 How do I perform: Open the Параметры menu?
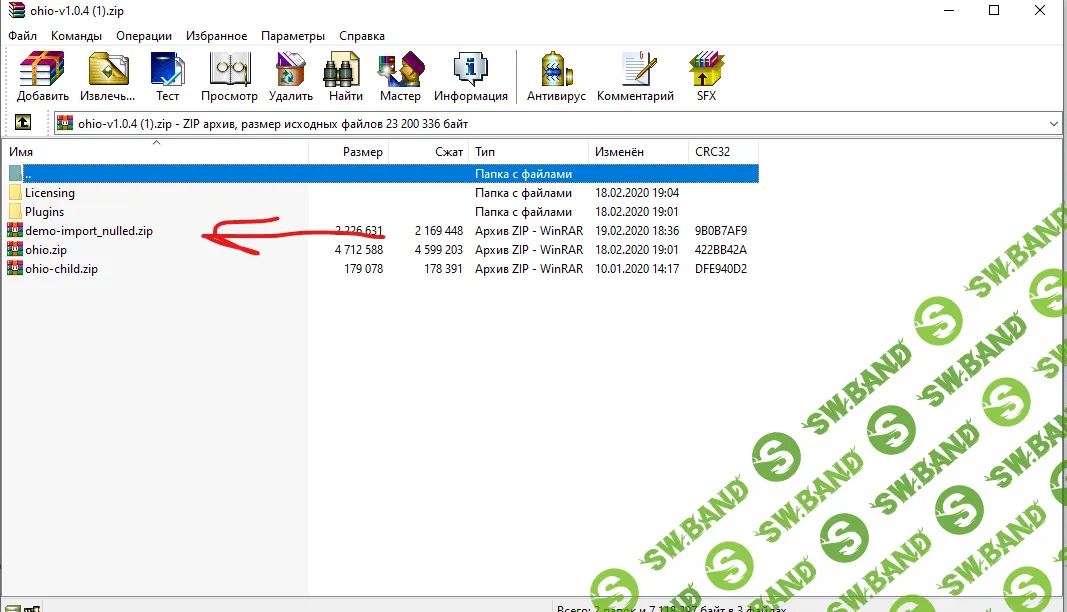pyautogui.click(x=293, y=36)
